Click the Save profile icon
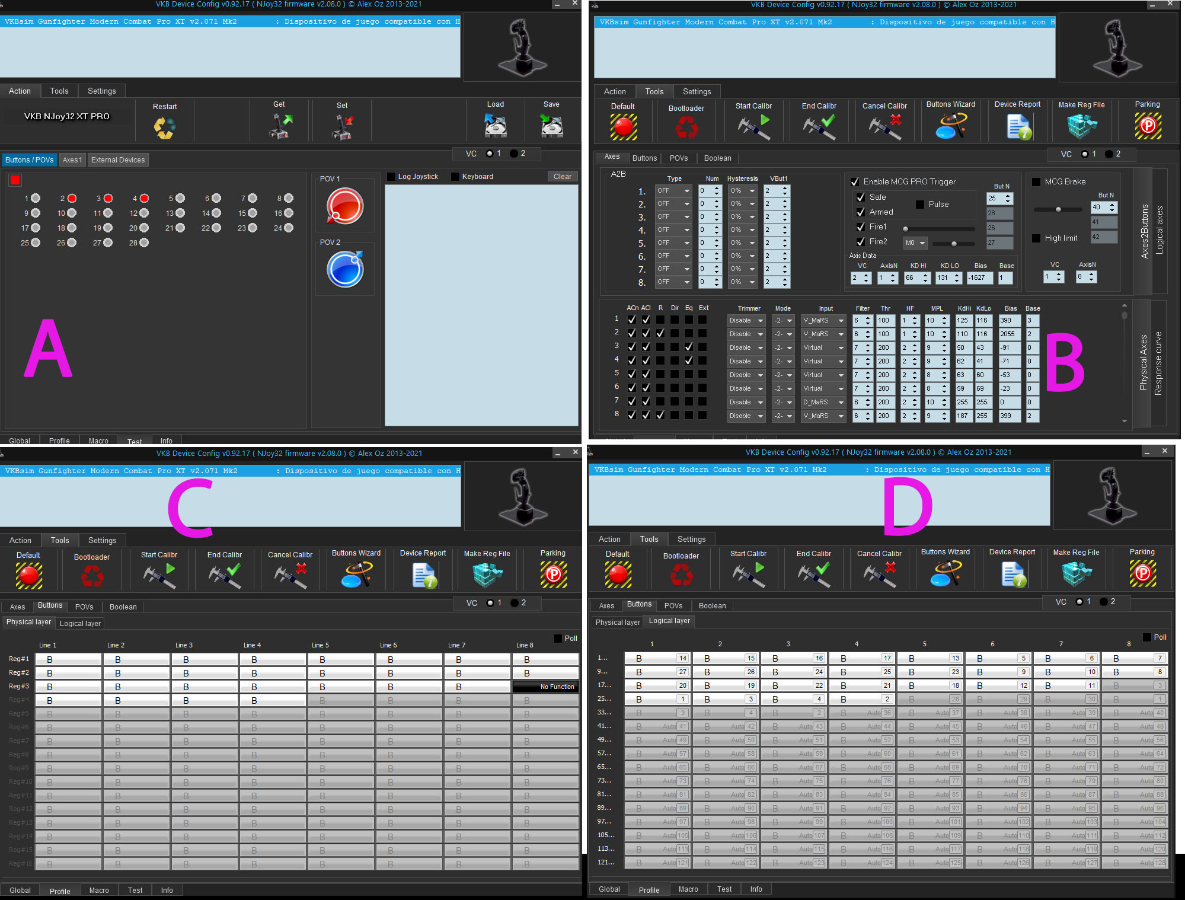 tap(551, 125)
